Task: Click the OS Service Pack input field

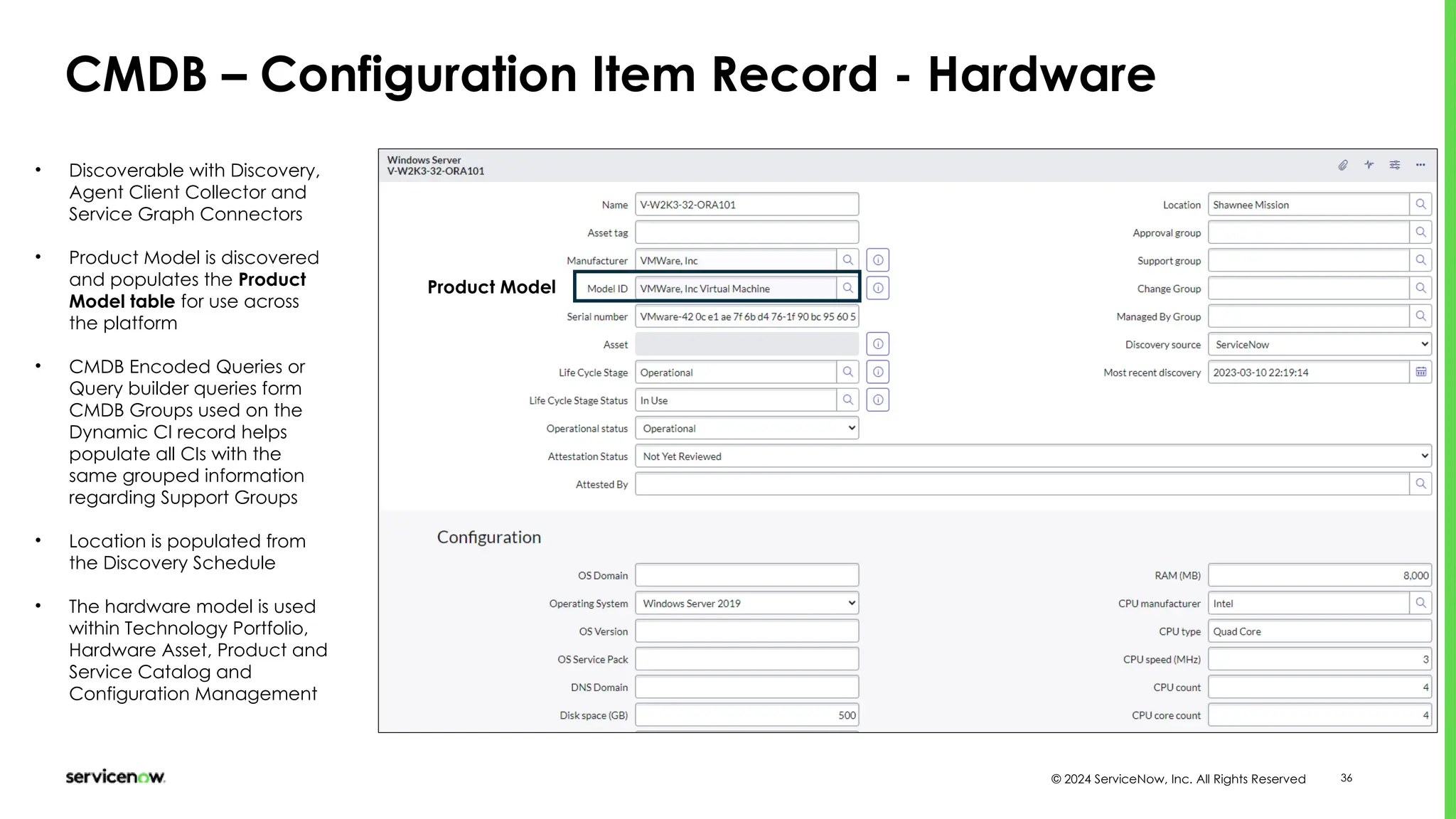Action: click(746, 658)
